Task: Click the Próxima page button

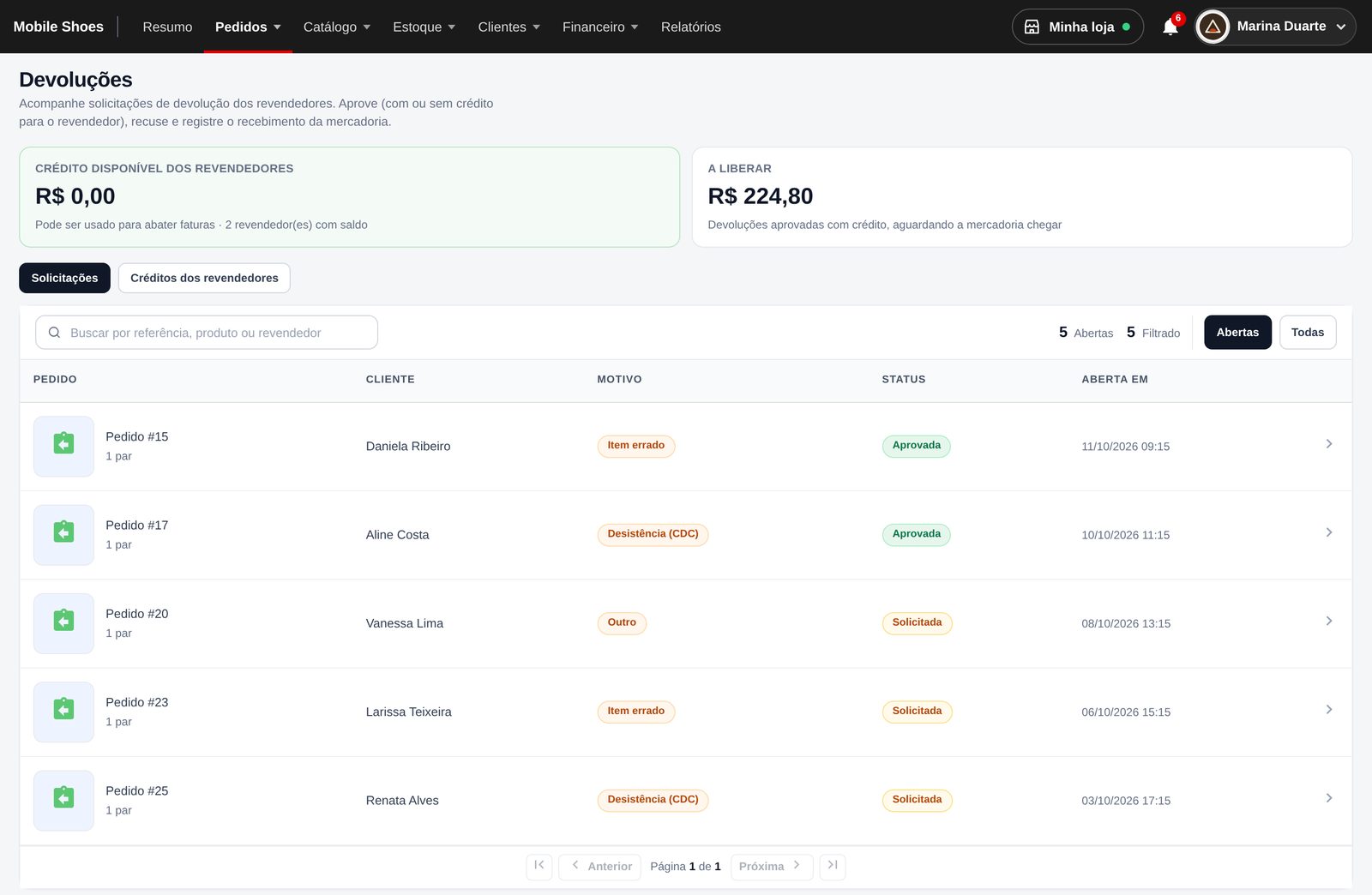Action: pyautogui.click(x=771, y=867)
